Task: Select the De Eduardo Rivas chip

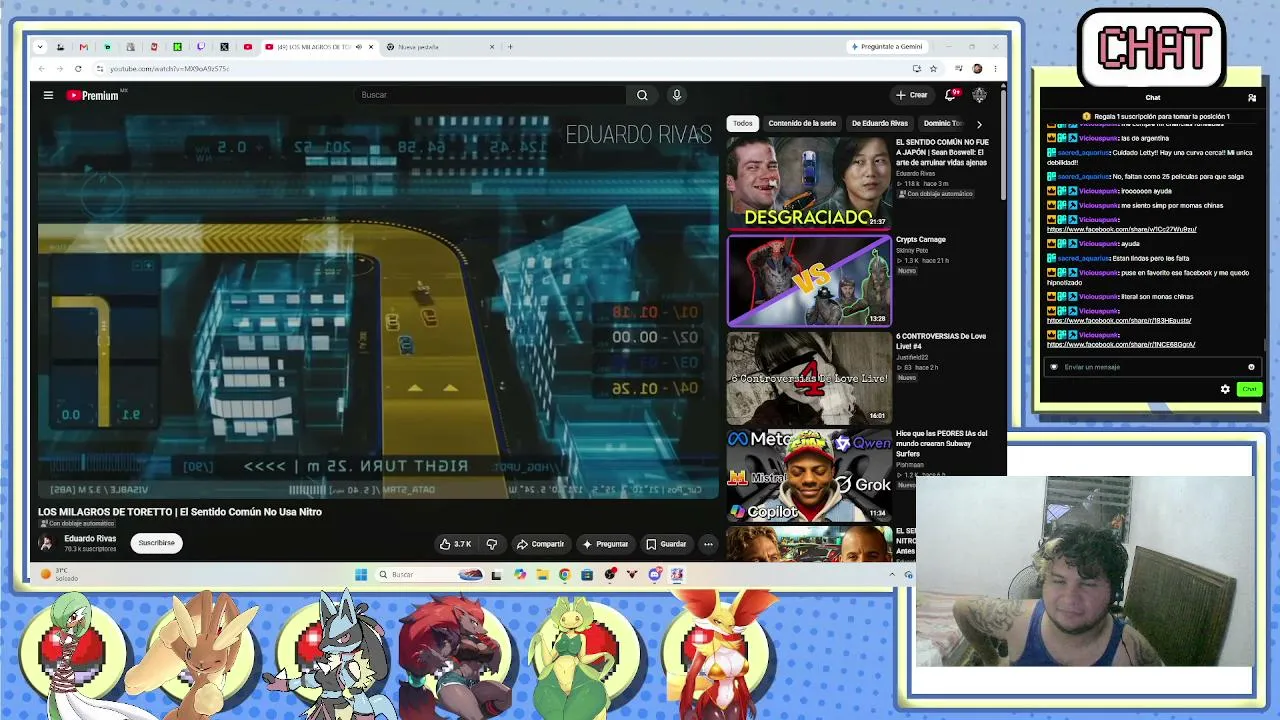Action: click(880, 124)
